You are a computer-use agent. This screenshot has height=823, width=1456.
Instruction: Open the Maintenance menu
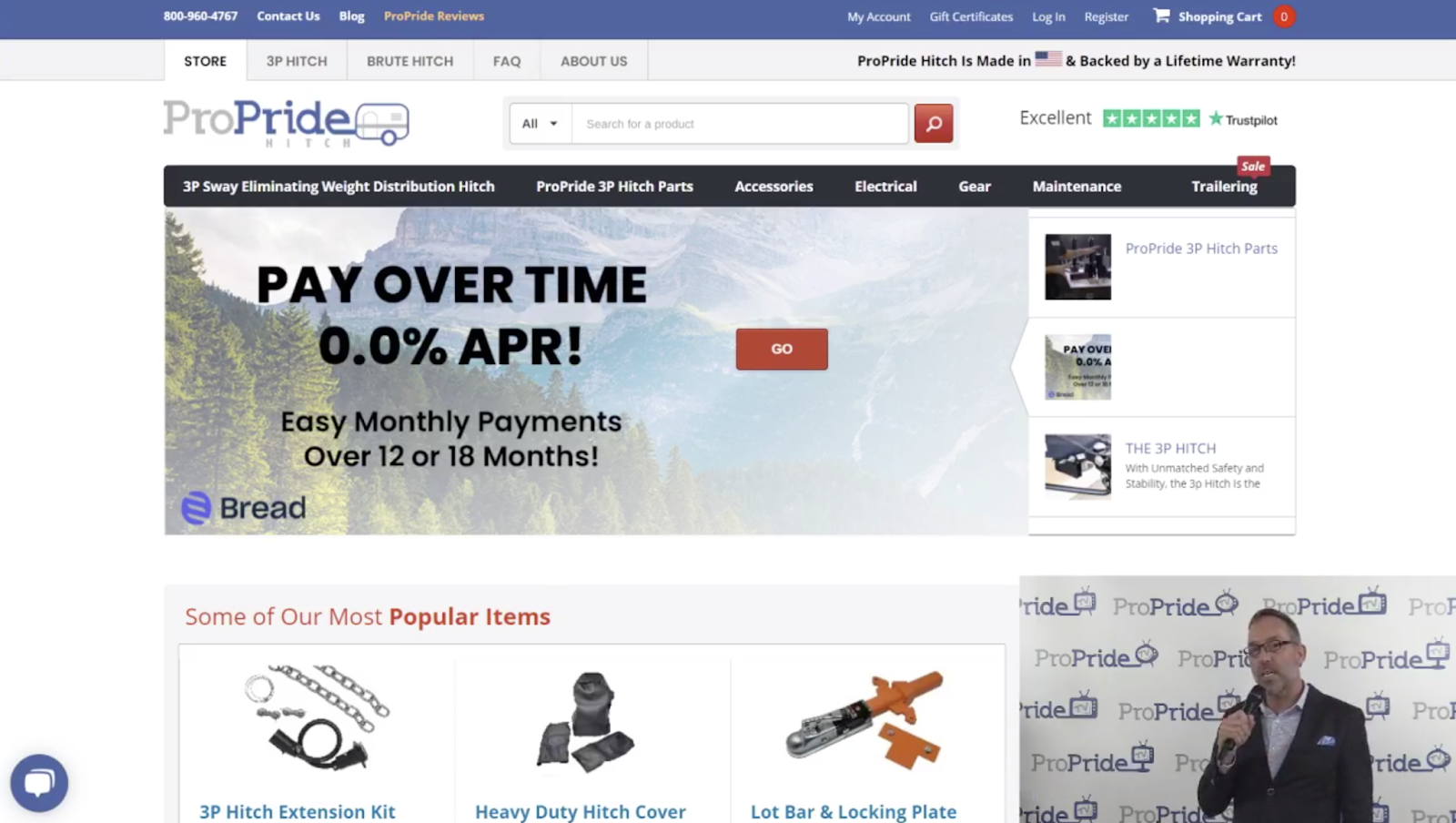coord(1077,187)
